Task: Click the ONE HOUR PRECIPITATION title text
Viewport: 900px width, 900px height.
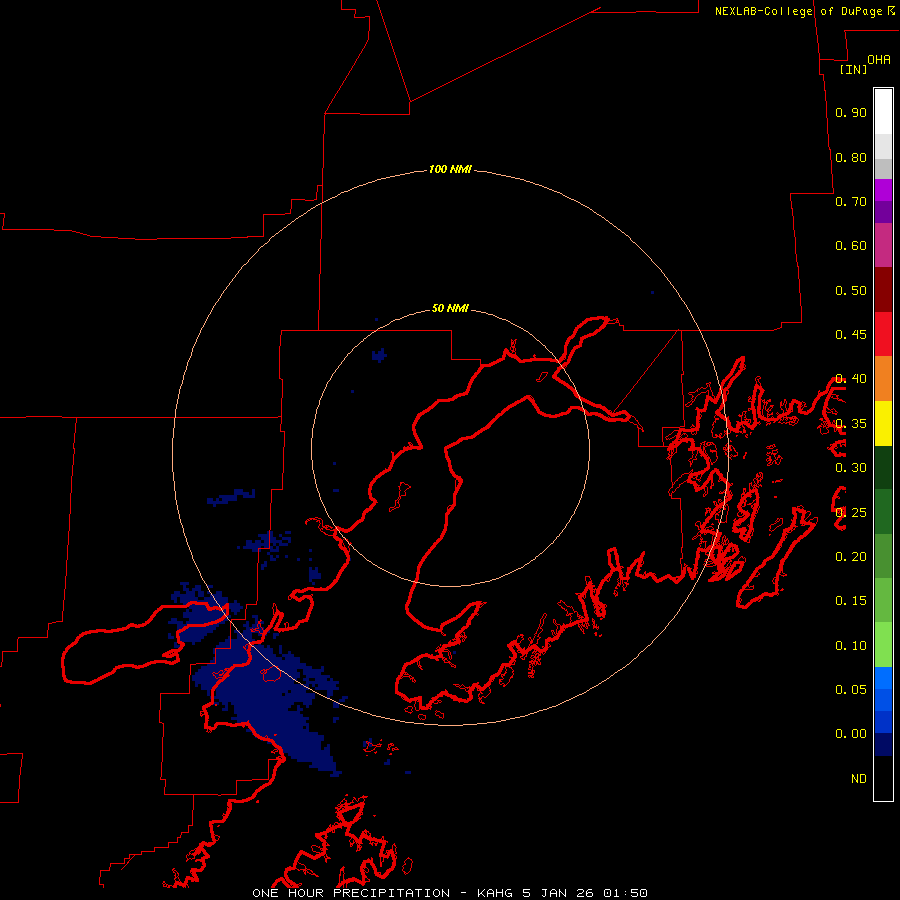Action: pyautogui.click(x=351, y=893)
